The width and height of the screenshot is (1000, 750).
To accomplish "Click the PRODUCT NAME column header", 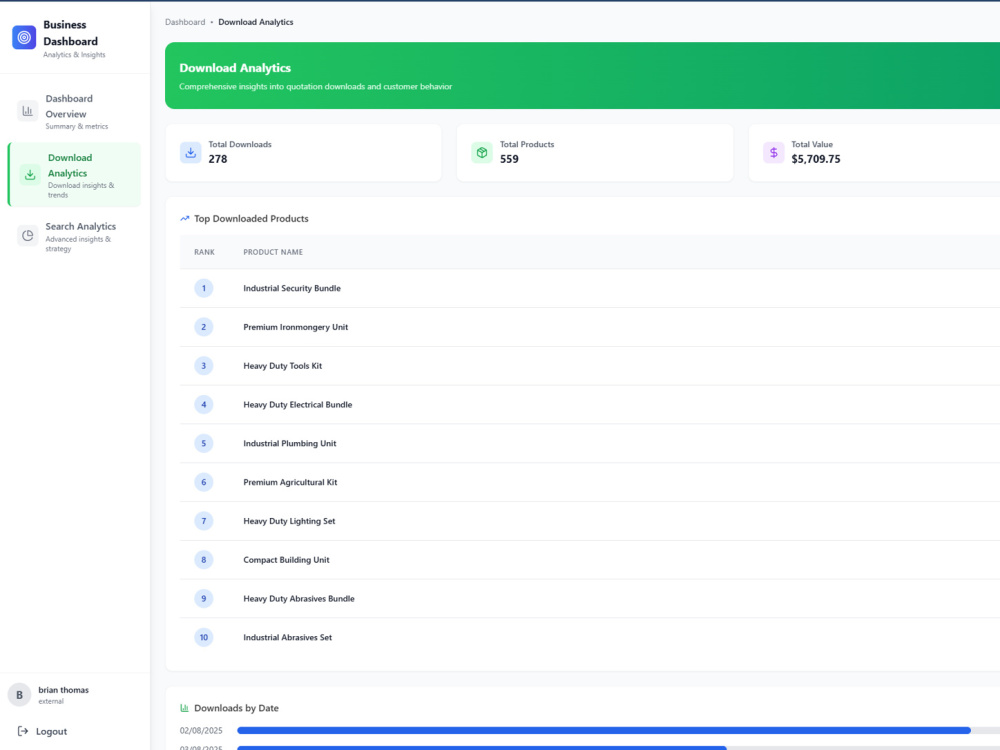I will click(x=273, y=252).
